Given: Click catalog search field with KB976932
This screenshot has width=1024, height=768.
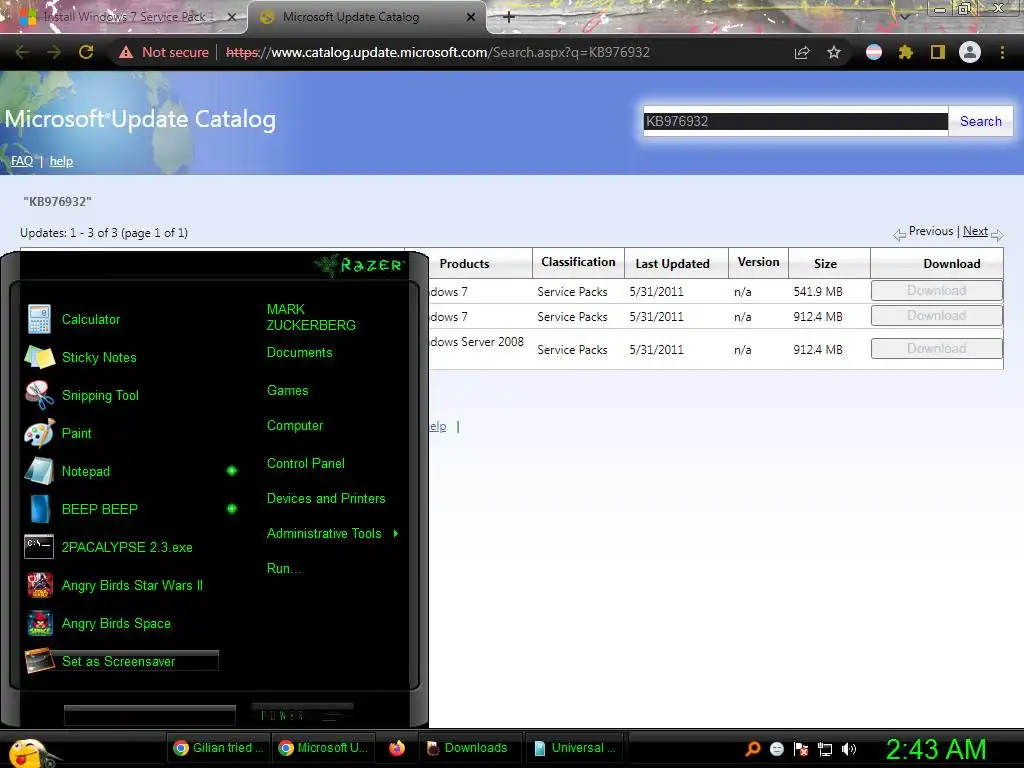Looking at the screenshot, I should coord(795,121).
